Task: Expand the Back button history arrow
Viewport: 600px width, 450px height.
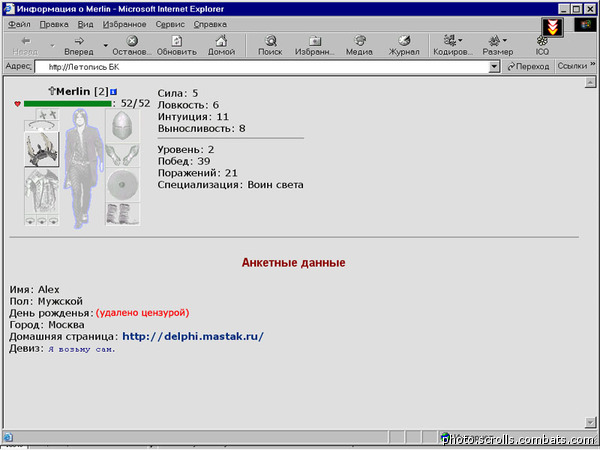Action: 52,46
